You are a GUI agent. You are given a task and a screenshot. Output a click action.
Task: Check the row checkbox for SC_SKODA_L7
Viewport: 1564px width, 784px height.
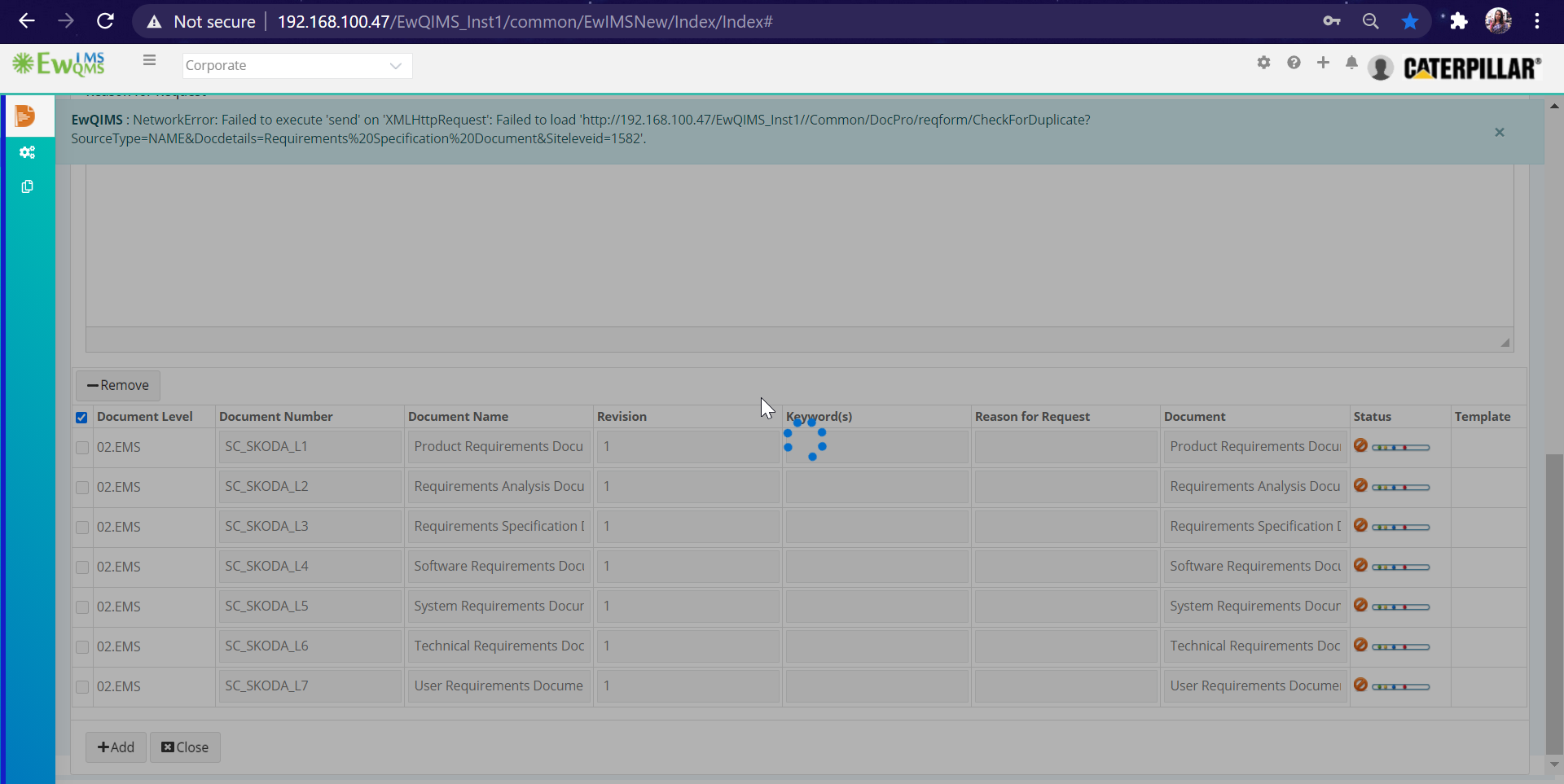click(82, 687)
